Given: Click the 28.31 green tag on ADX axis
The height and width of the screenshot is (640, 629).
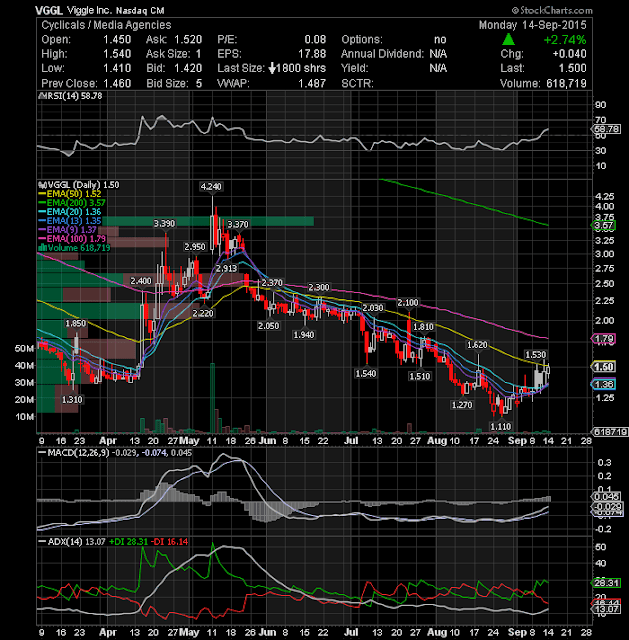Looking at the screenshot, I should coord(606,583).
